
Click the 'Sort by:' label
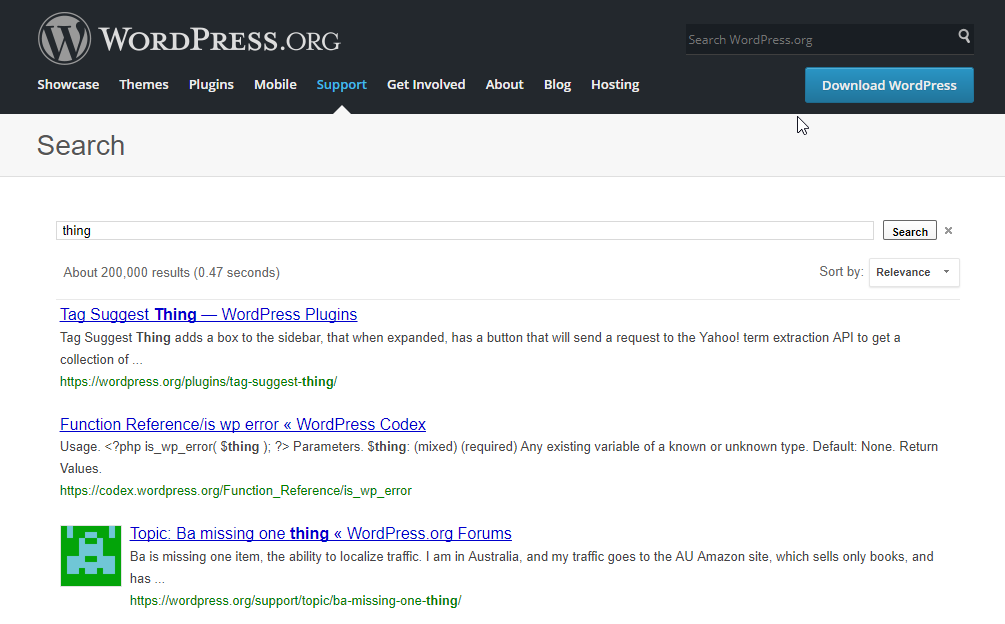[x=841, y=272]
